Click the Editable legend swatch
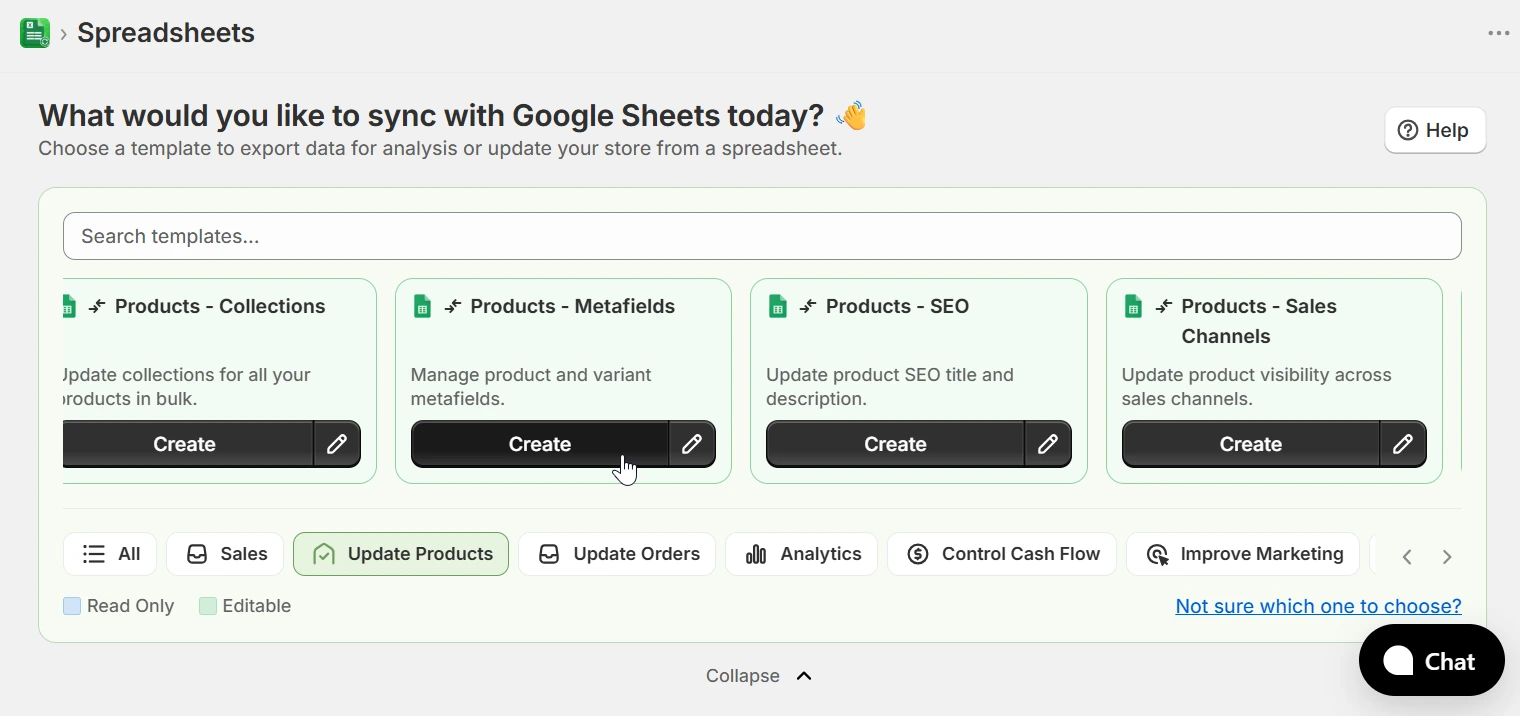 (208, 606)
